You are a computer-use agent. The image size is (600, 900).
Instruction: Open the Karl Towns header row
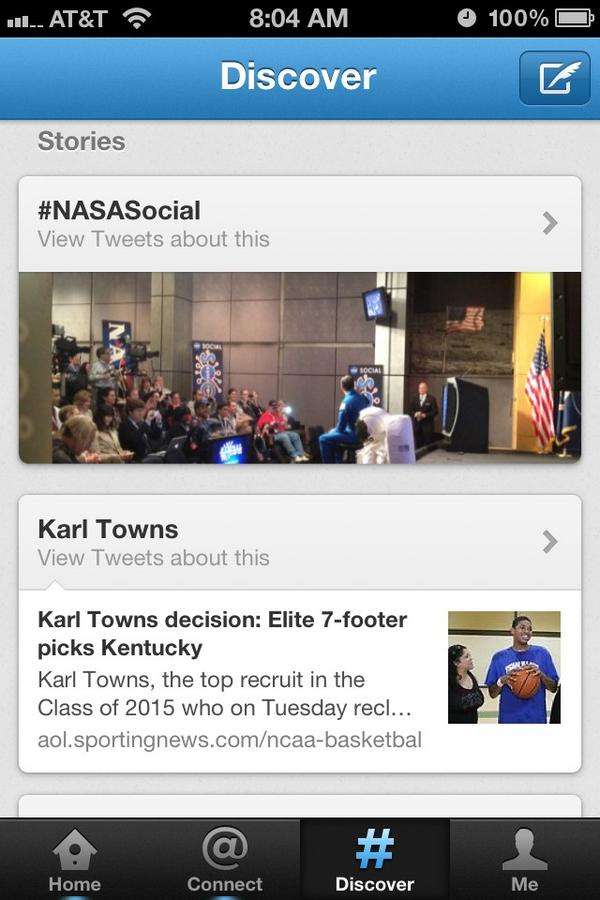(300, 542)
